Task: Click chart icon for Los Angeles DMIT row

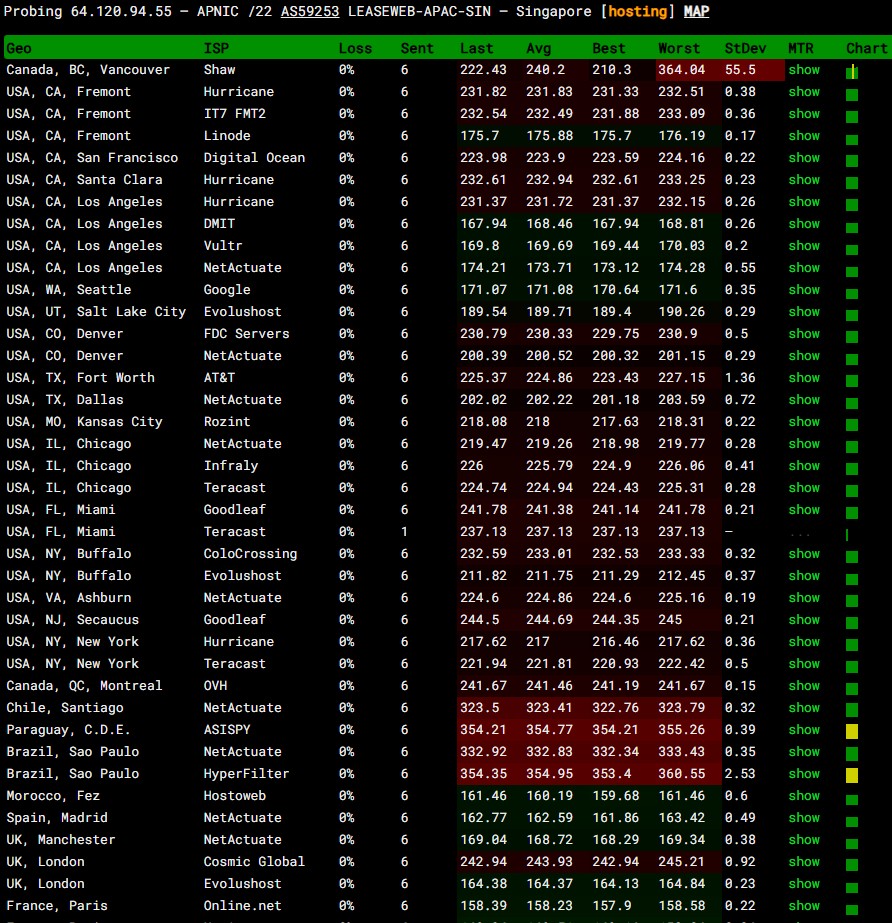Action: (851, 227)
